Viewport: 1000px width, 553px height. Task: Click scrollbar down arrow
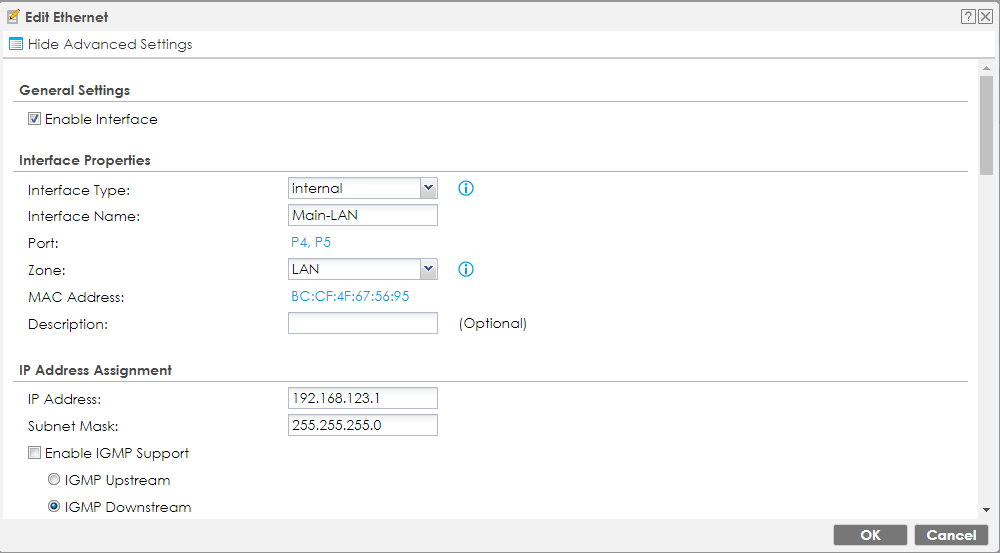pyautogui.click(x=987, y=508)
